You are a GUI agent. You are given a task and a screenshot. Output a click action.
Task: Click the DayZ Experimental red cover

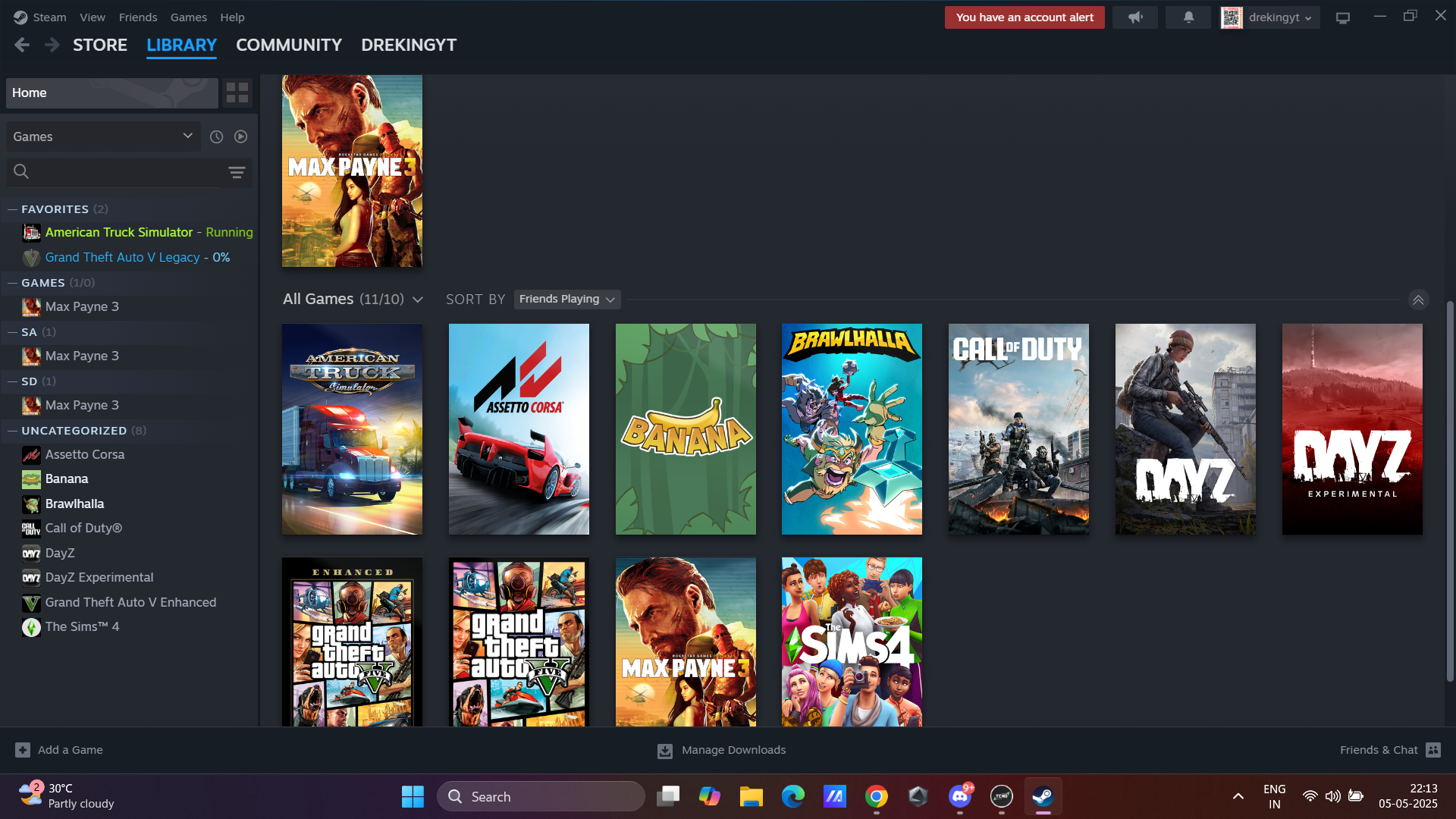pyautogui.click(x=1352, y=429)
